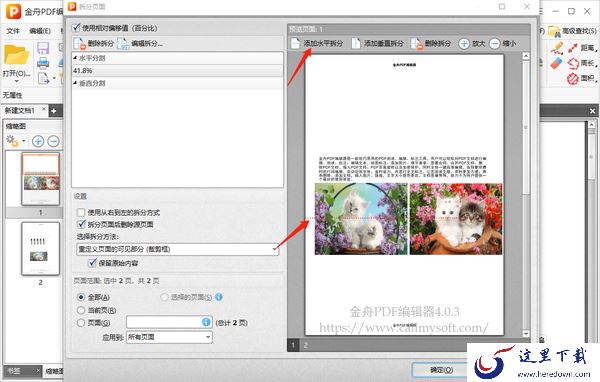Select the eraser tool in main window
The height and width of the screenshot is (382, 600).
coord(557,63)
